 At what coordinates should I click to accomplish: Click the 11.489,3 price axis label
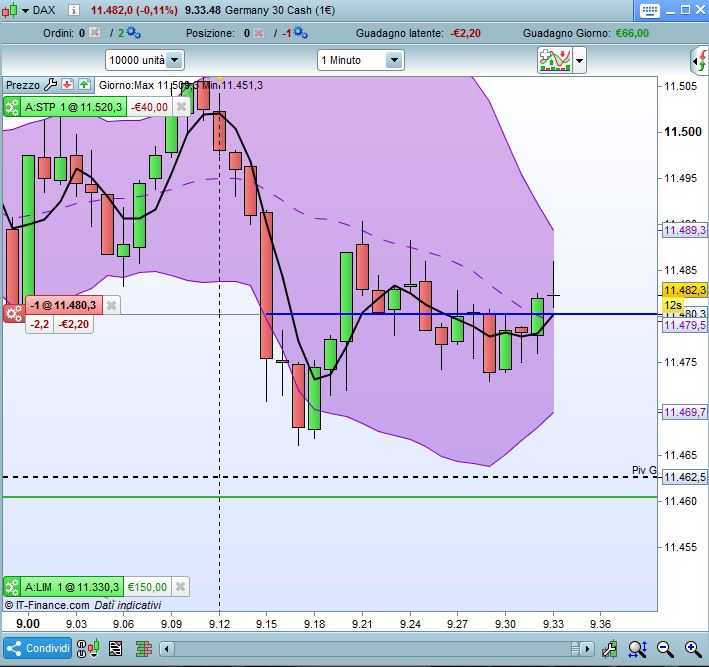click(685, 230)
